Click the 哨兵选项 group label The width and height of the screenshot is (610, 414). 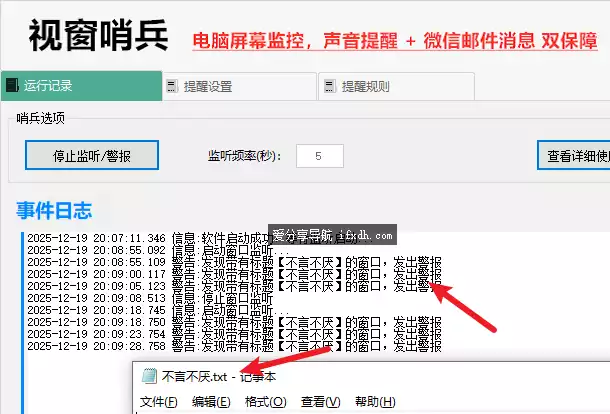click(x=40, y=118)
